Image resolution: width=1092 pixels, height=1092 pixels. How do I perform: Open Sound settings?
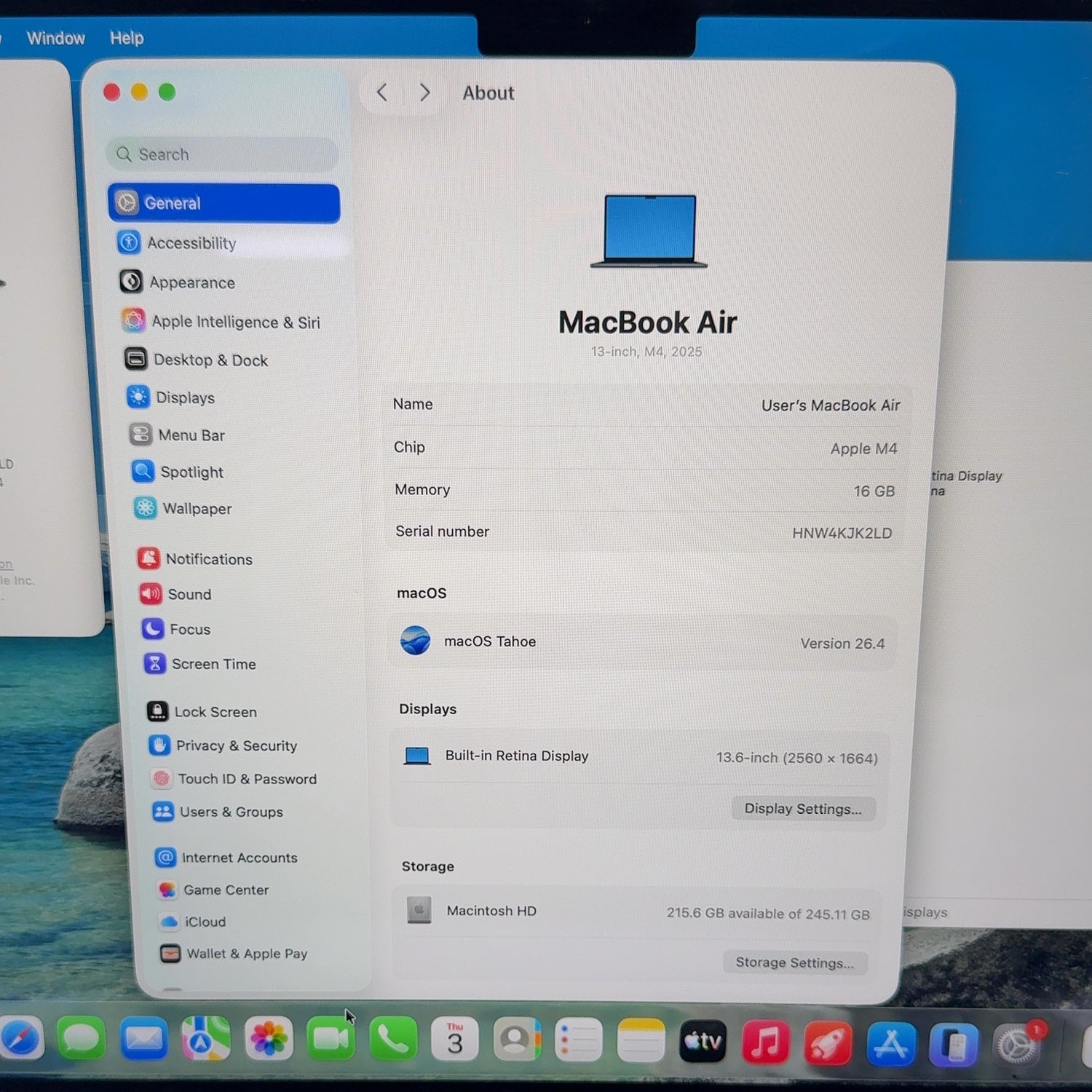point(175,594)
